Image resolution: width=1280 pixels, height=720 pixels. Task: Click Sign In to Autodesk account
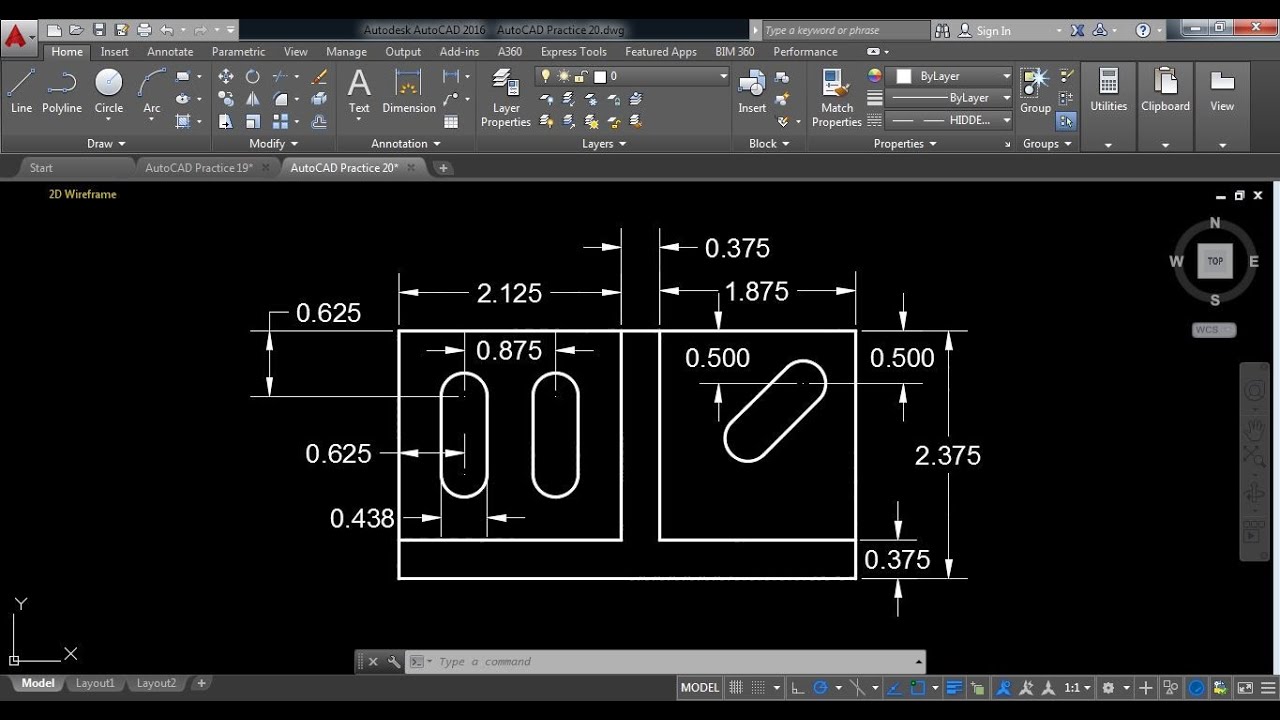point(993,31)
